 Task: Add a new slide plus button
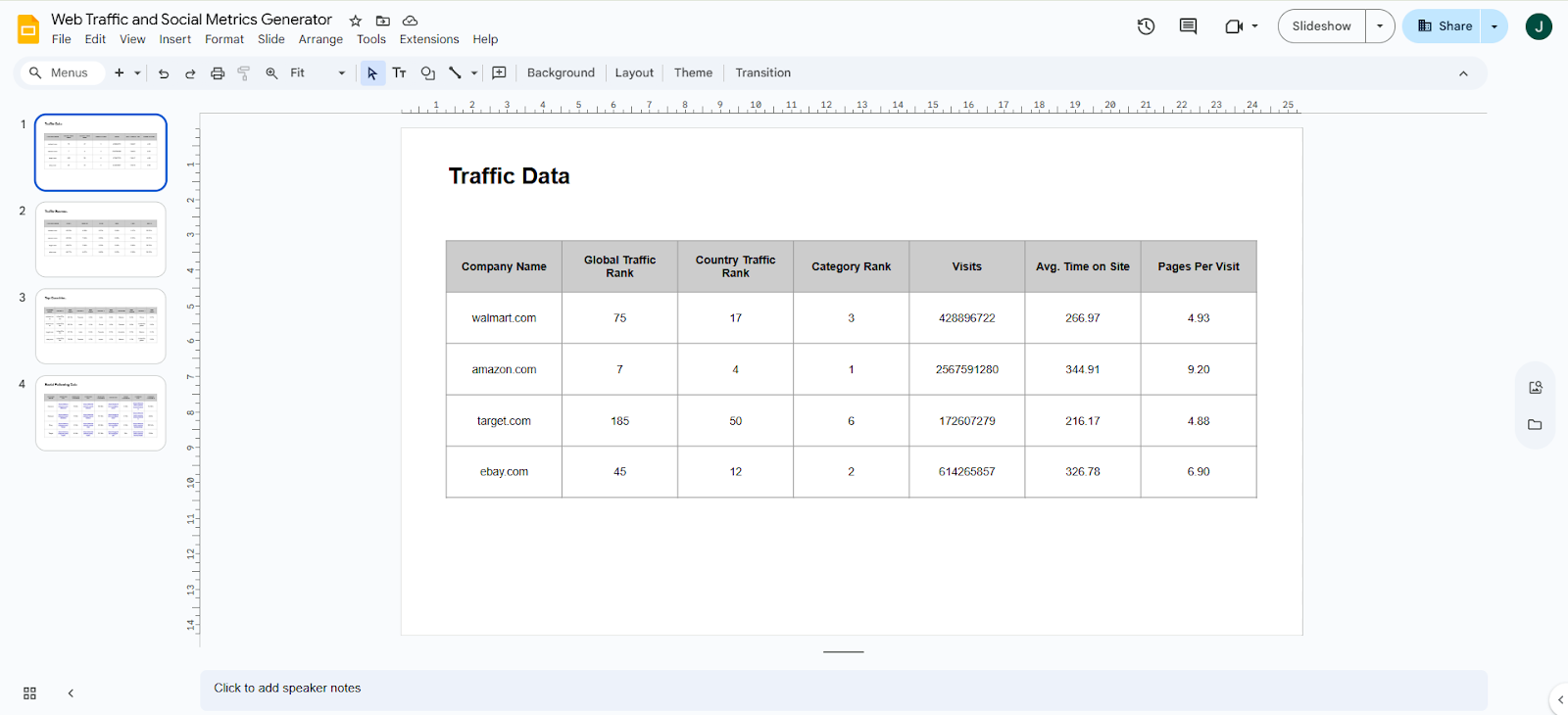click(120, 73)
